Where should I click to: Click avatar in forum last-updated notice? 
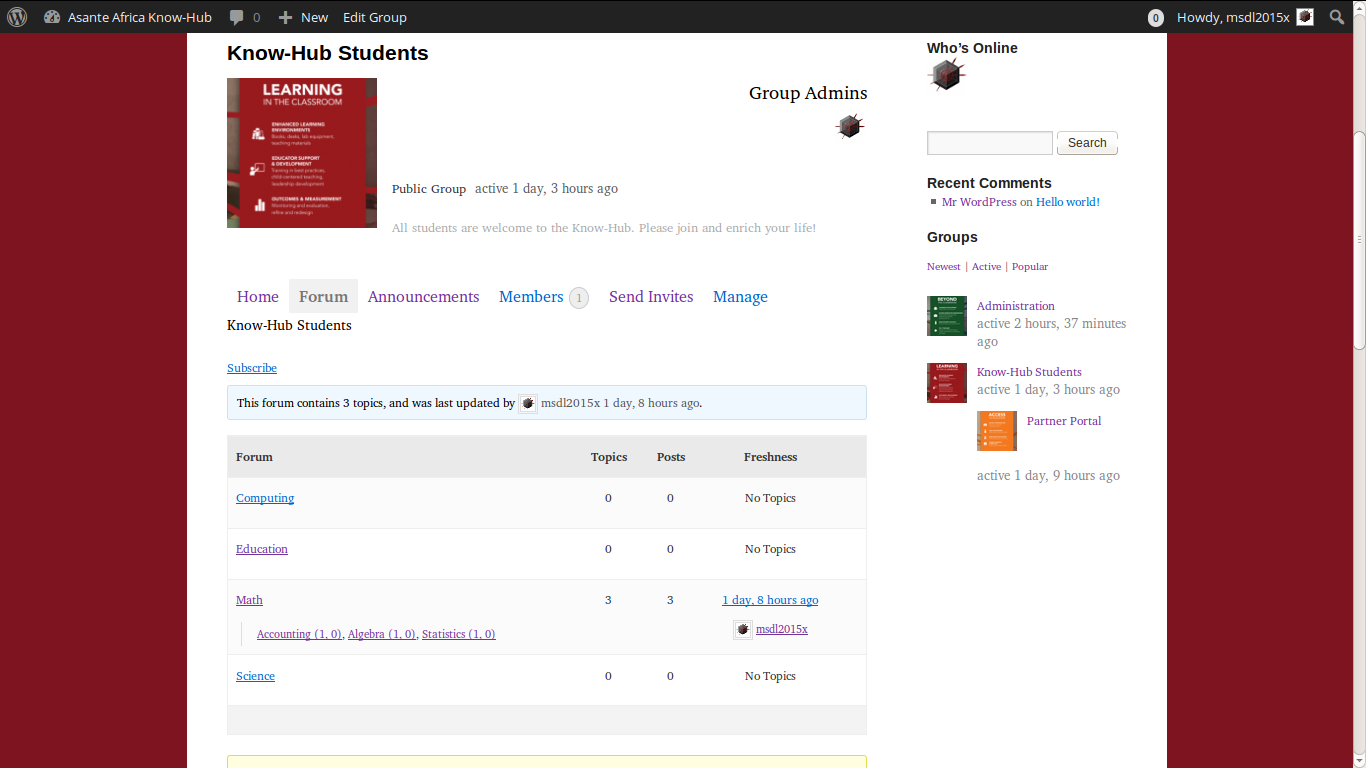point(528,403)
